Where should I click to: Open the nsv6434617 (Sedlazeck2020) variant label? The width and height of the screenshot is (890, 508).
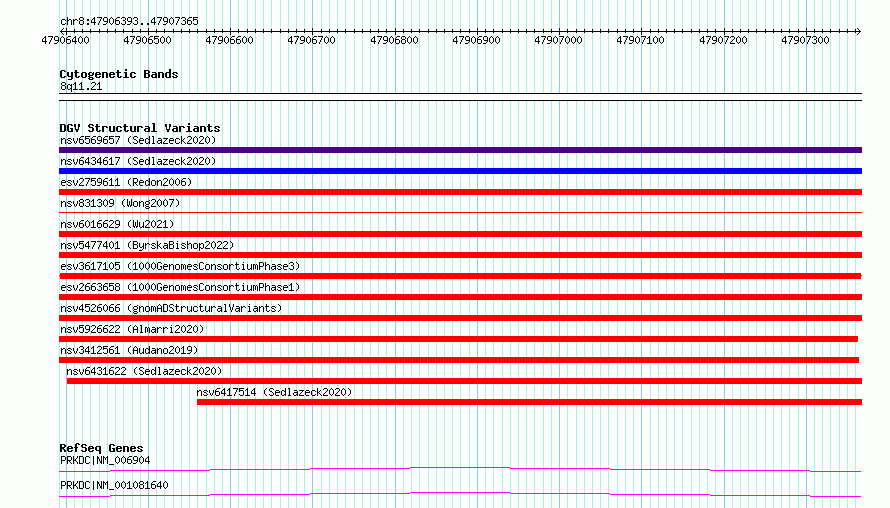138,161
